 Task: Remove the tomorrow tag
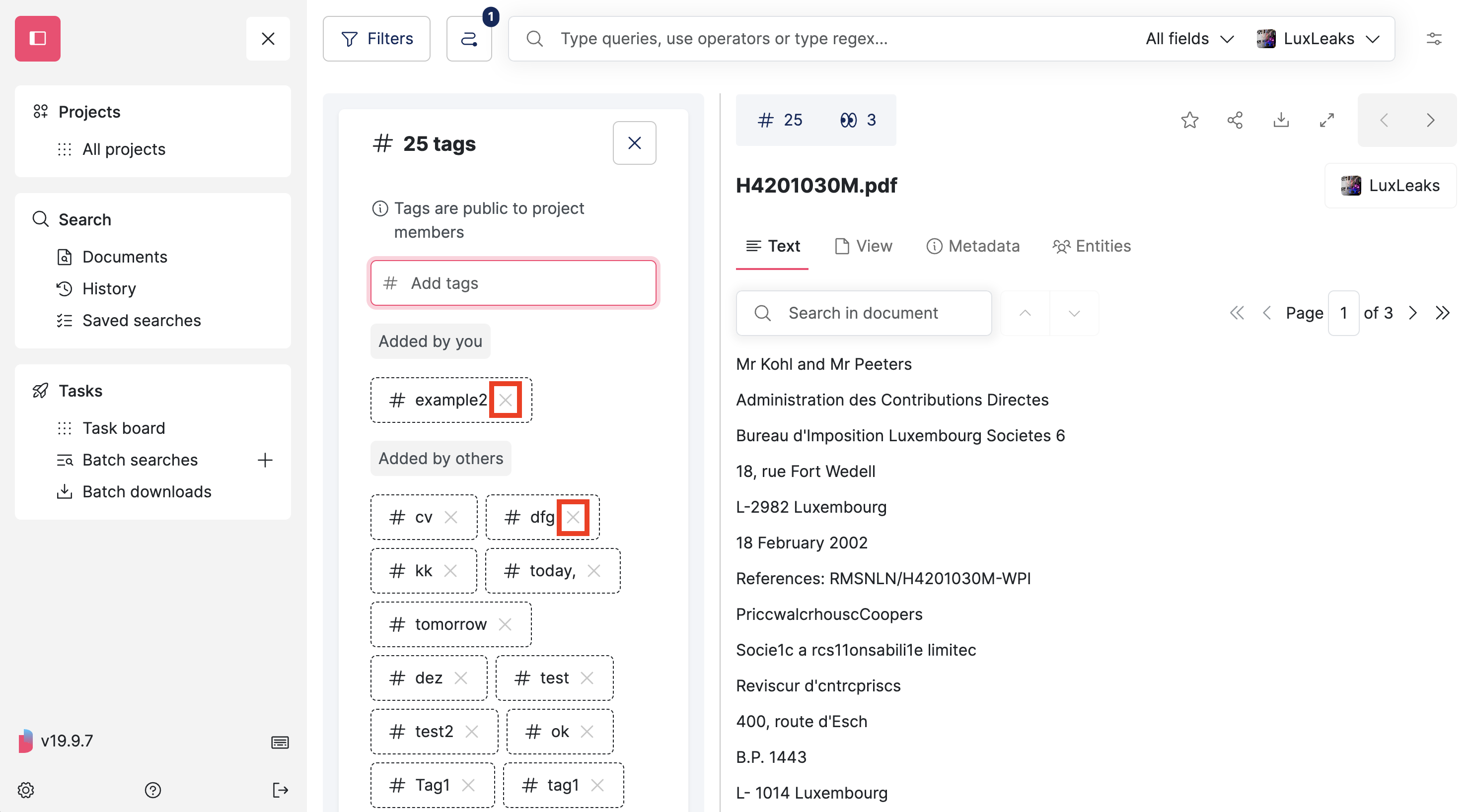pos(505,624)
